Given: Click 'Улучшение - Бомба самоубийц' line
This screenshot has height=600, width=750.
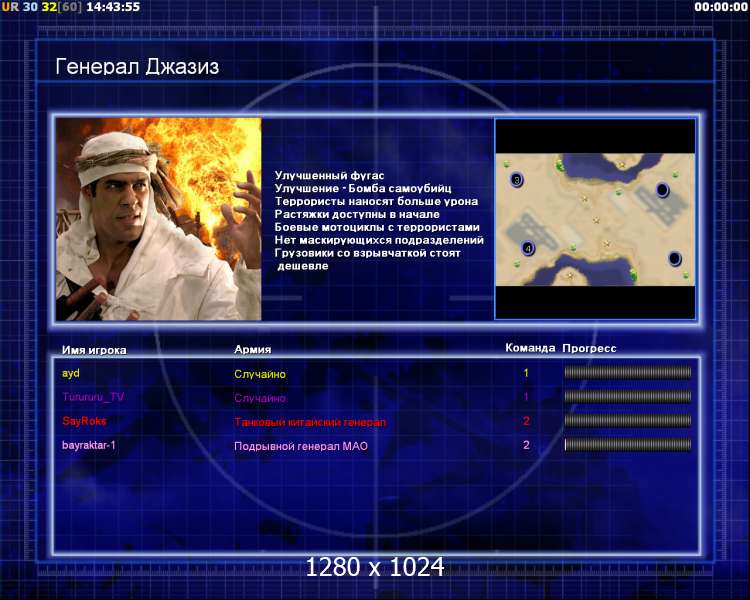Looking at the screenshot, I should 363,189.
